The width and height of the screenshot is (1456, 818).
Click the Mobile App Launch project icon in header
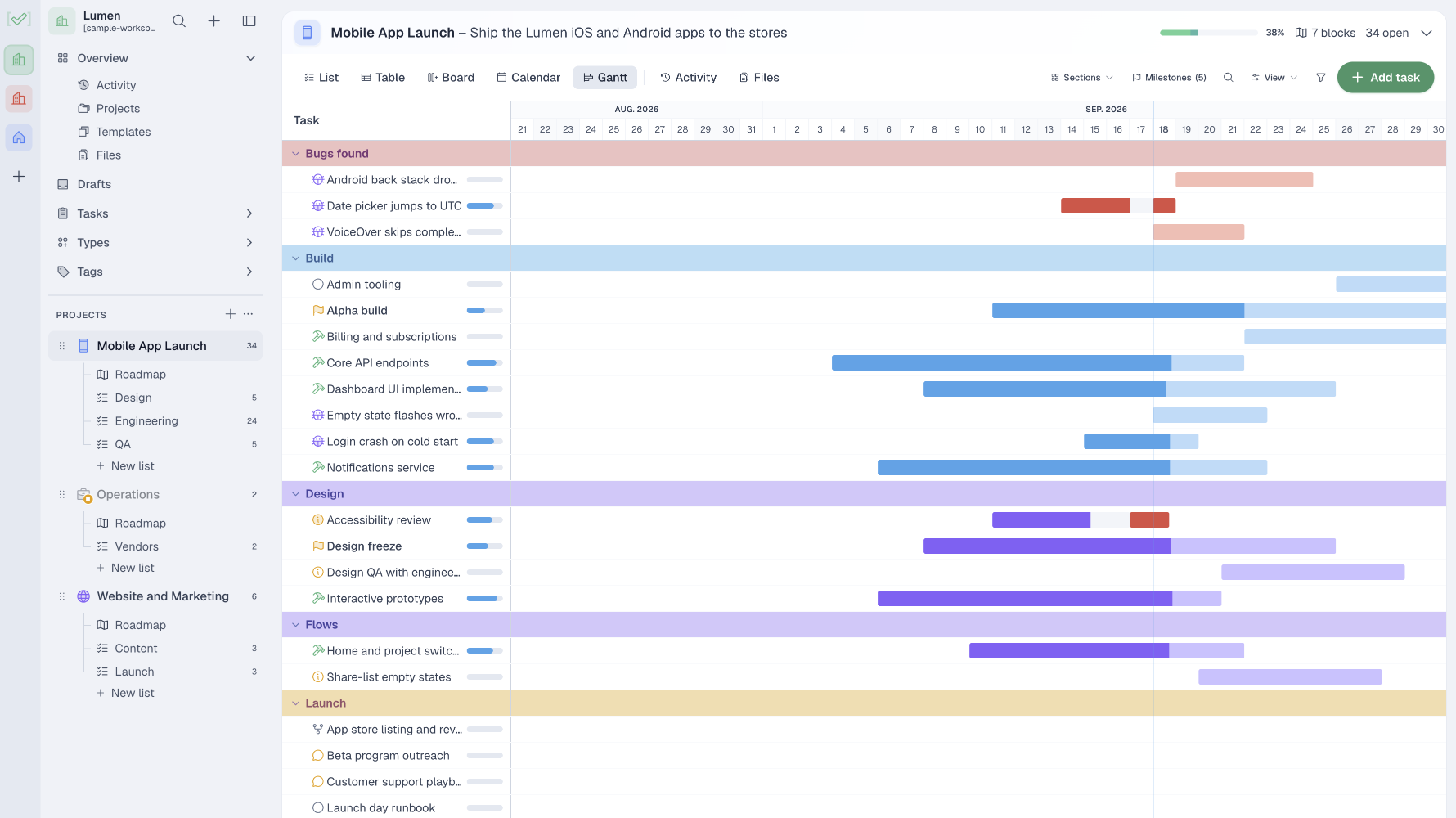pos(308,33)
